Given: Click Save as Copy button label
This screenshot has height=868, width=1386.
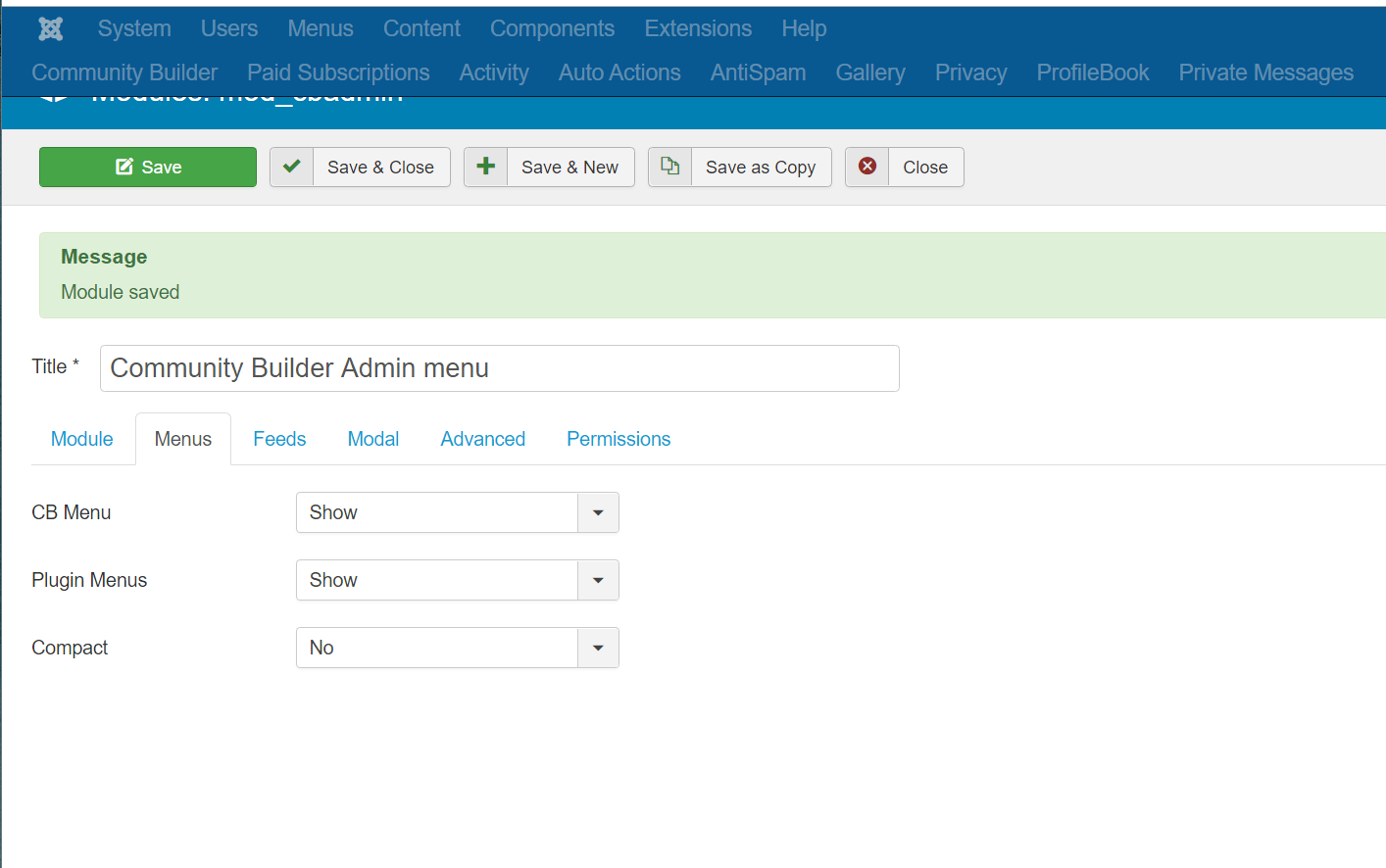Looking at the screenshot, I should (x=761, y=168).
